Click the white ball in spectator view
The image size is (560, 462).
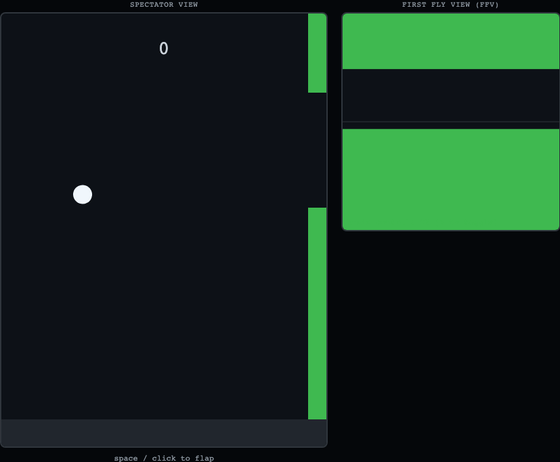coord(82,195)
